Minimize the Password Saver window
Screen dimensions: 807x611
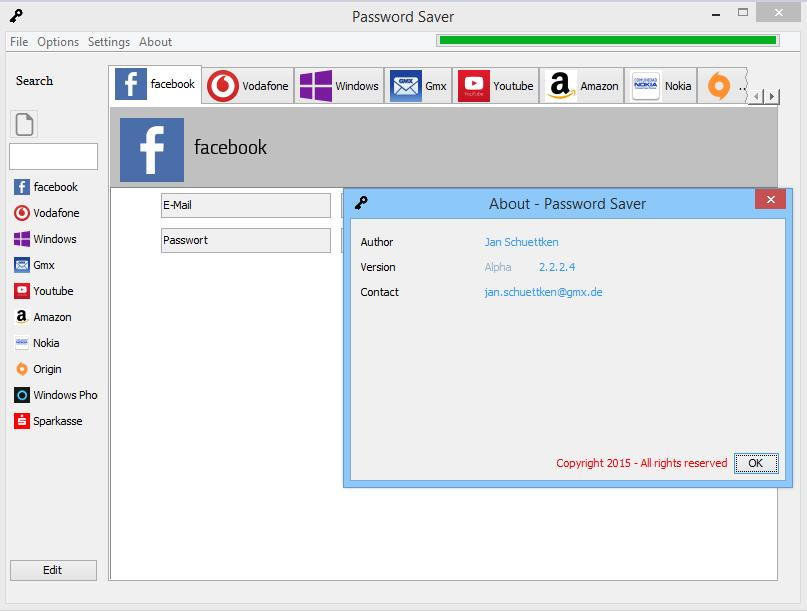pyautogui.click(x=715, y=14)
